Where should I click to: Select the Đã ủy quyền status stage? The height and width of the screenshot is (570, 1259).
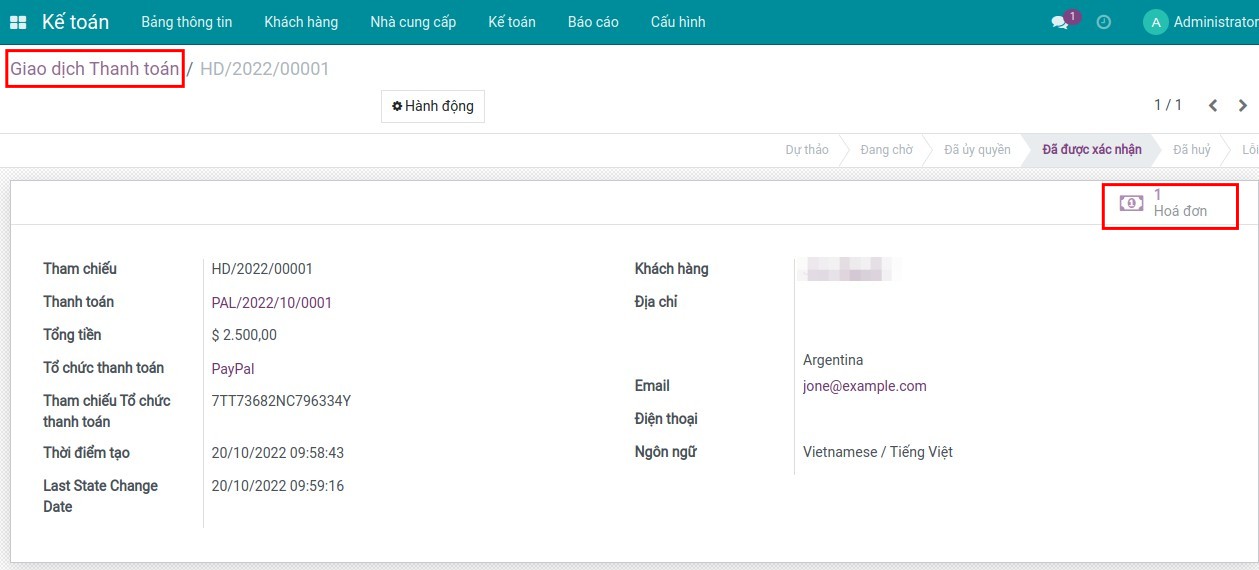coord(977,150)
